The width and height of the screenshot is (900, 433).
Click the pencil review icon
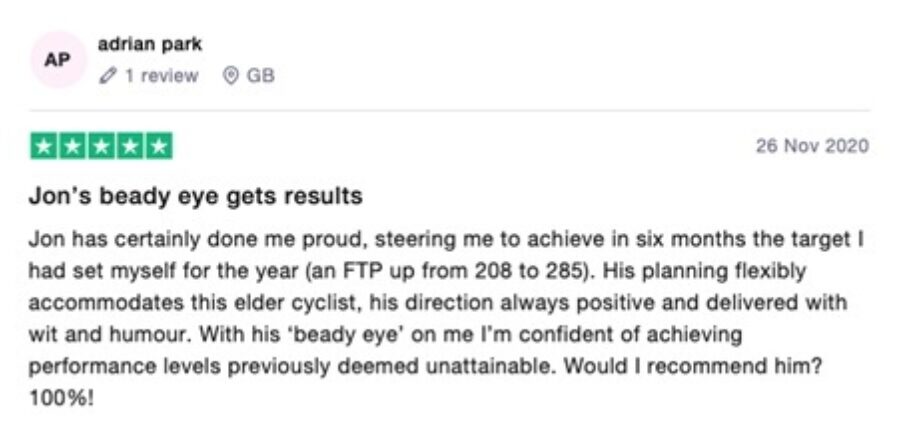tap(107, 76)
